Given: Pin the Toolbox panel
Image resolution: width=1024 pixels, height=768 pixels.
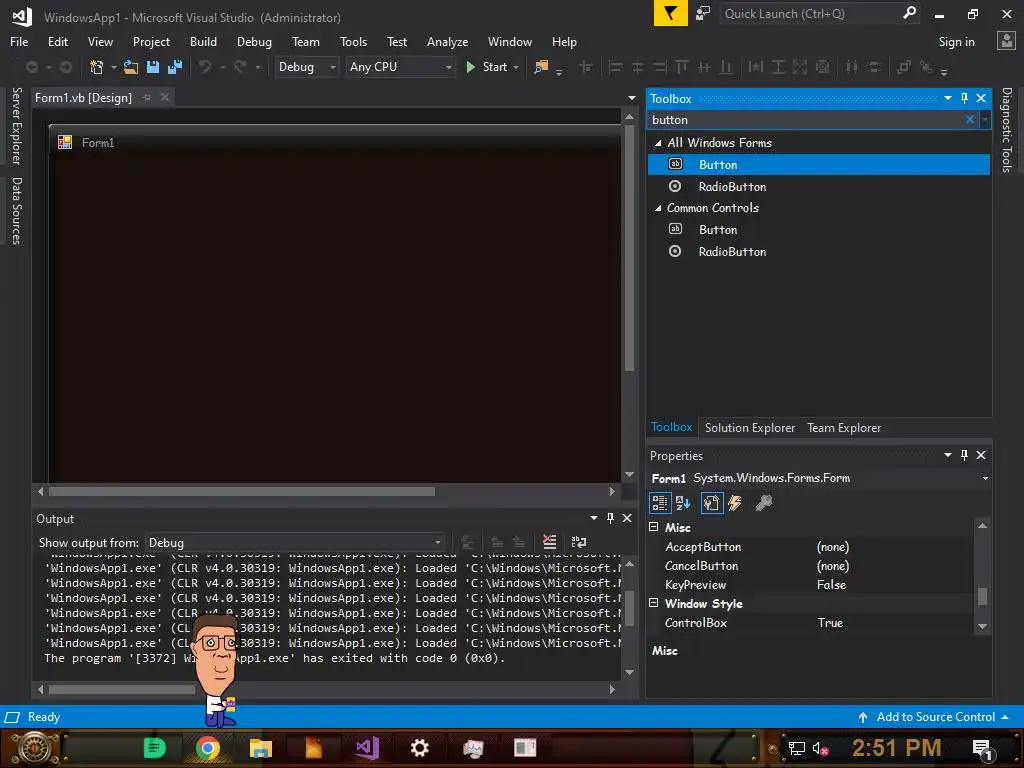Looking at the screenshot, I should [964, 98].
